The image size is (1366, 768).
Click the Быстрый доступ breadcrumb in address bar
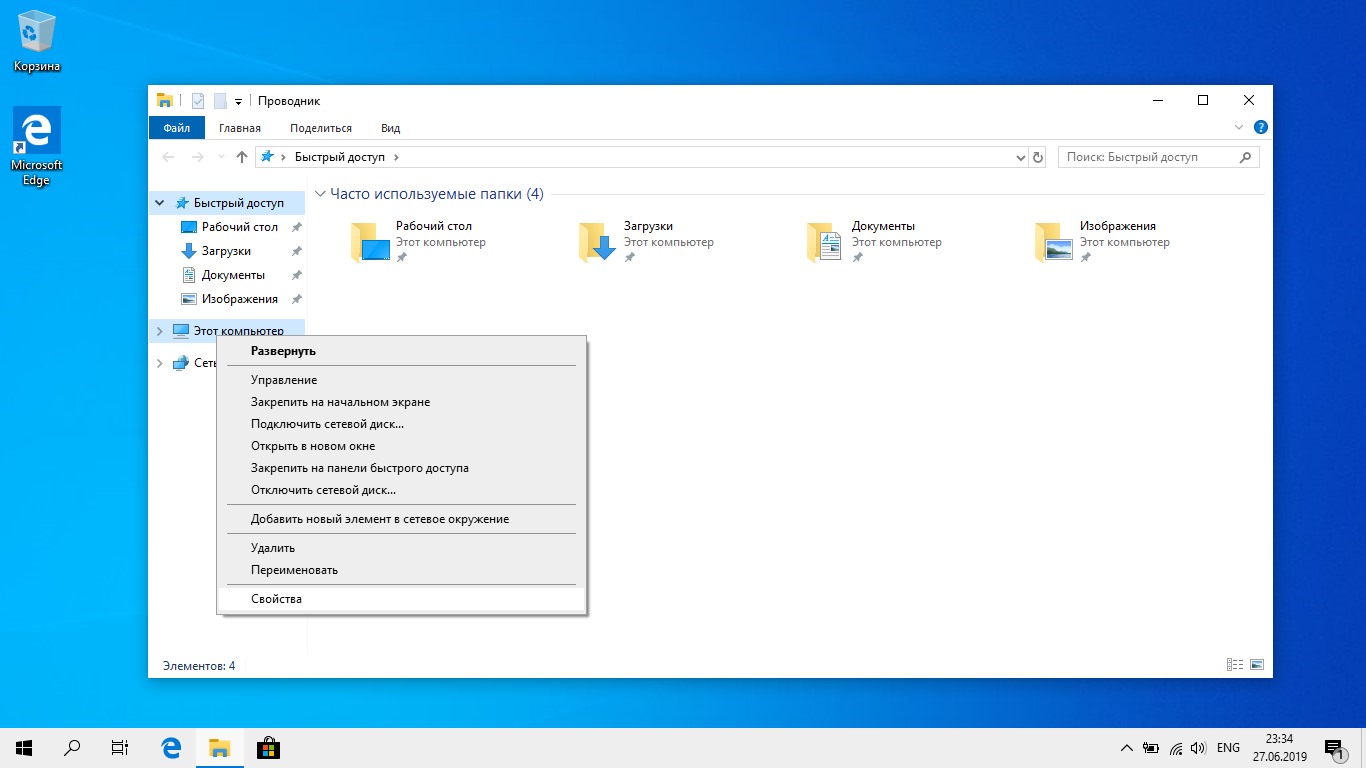(340, 157)
